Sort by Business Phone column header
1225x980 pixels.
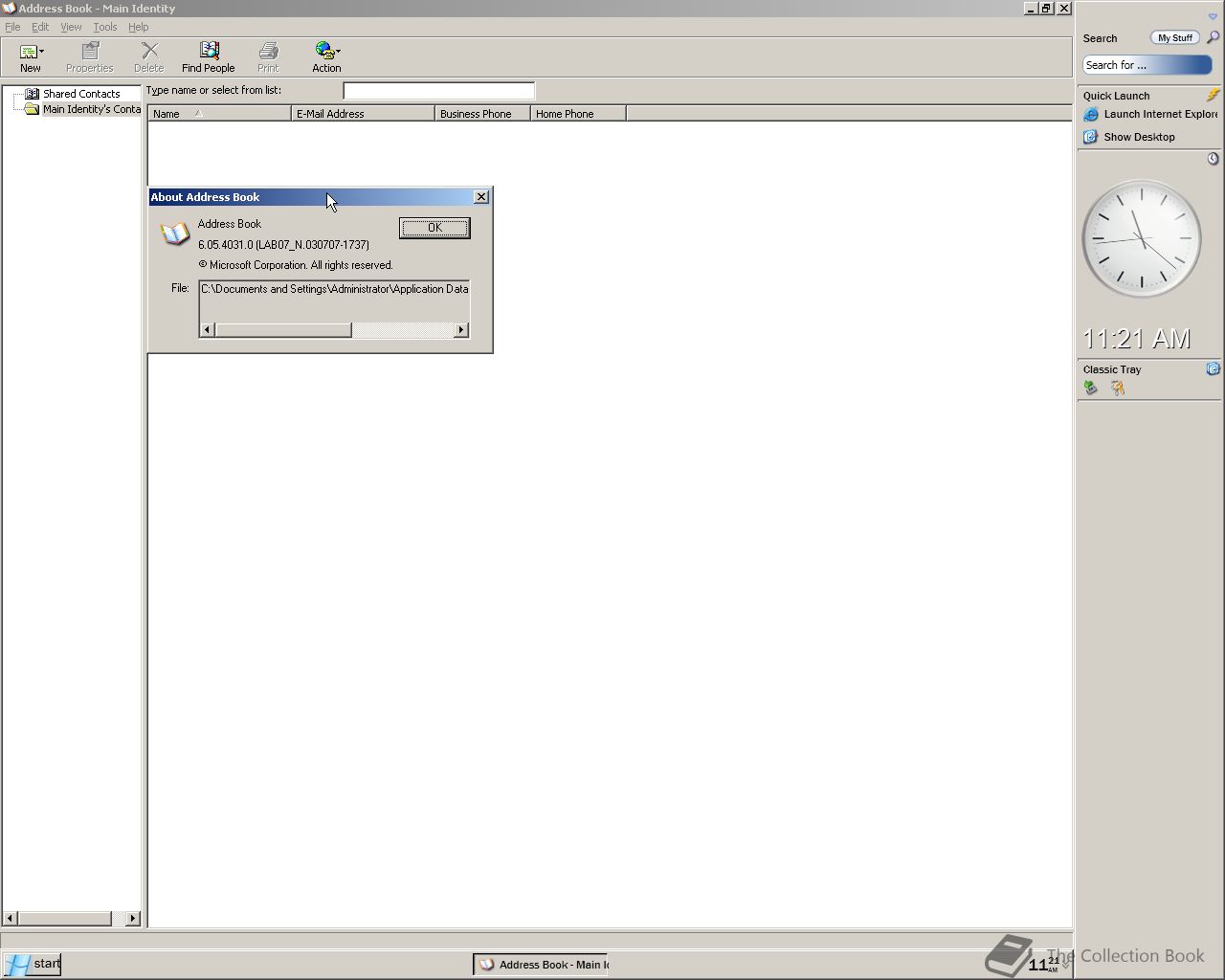tap(482, 113)
